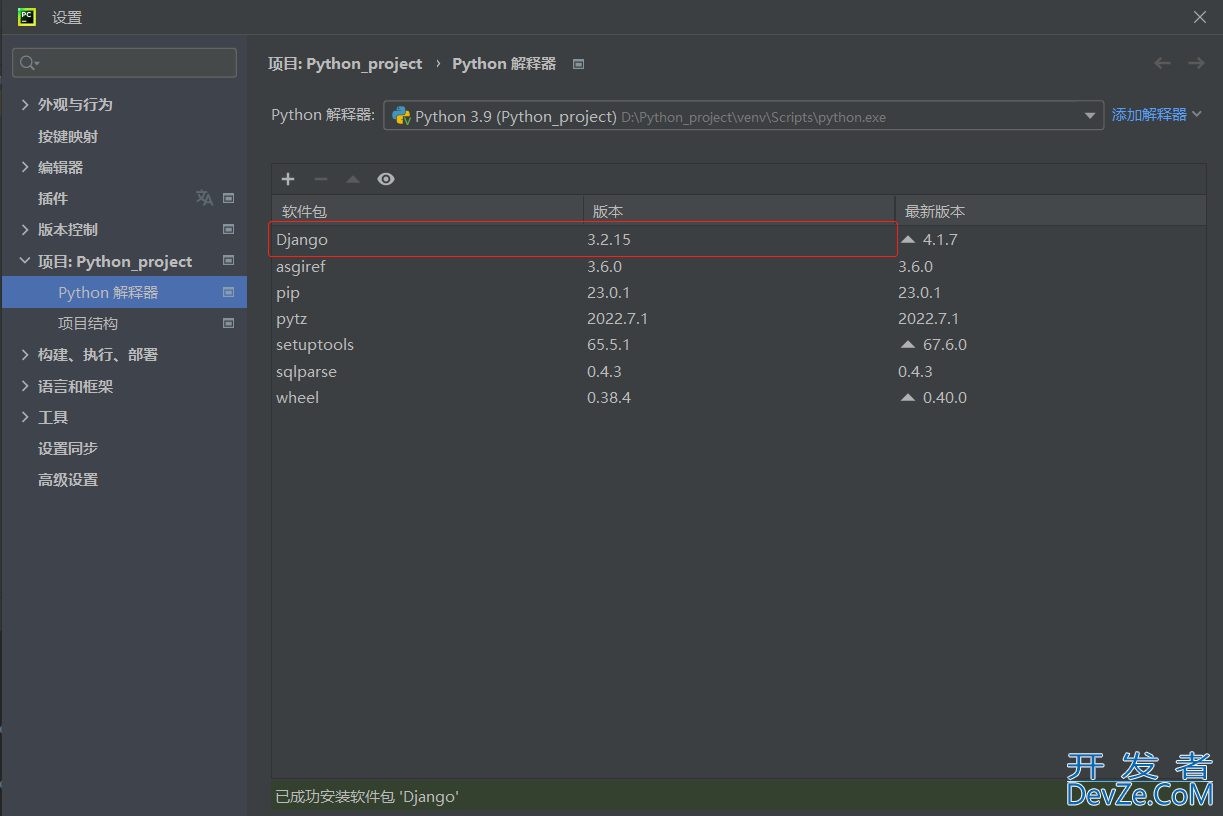Expand the 构建、执行、部署 section
Screen dimensions: 1223x816
tap(25, 355)
